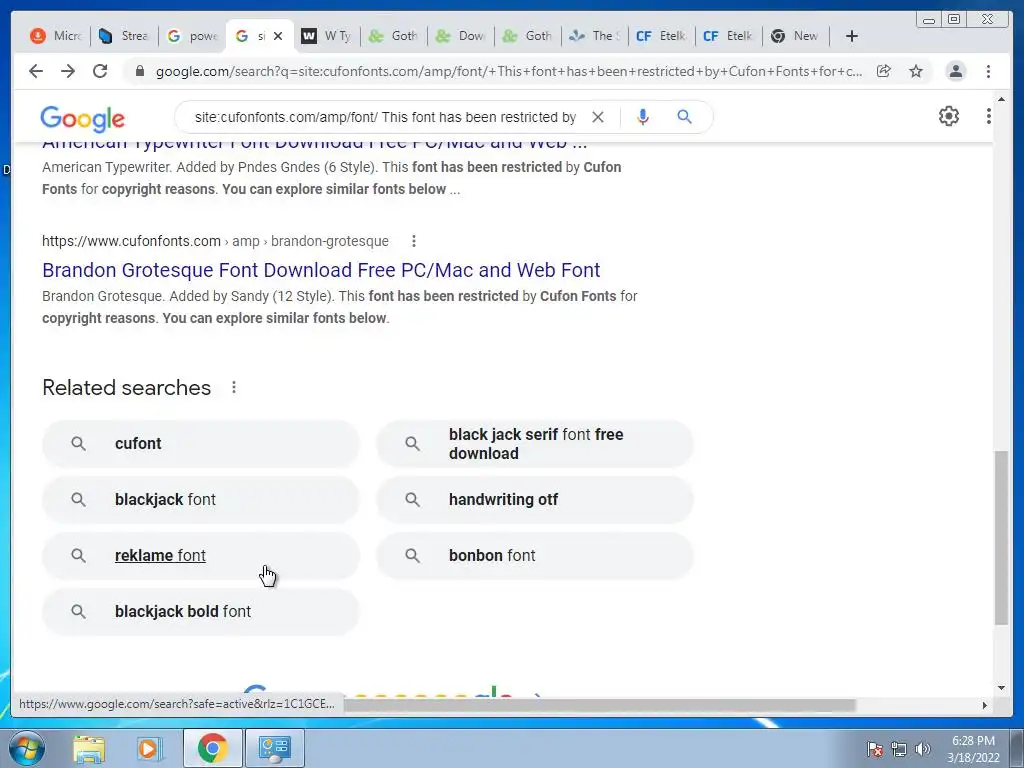Screen dimensions: 1024x768
Task: Start voice search with the microphone
Action: tap(643, 117)
